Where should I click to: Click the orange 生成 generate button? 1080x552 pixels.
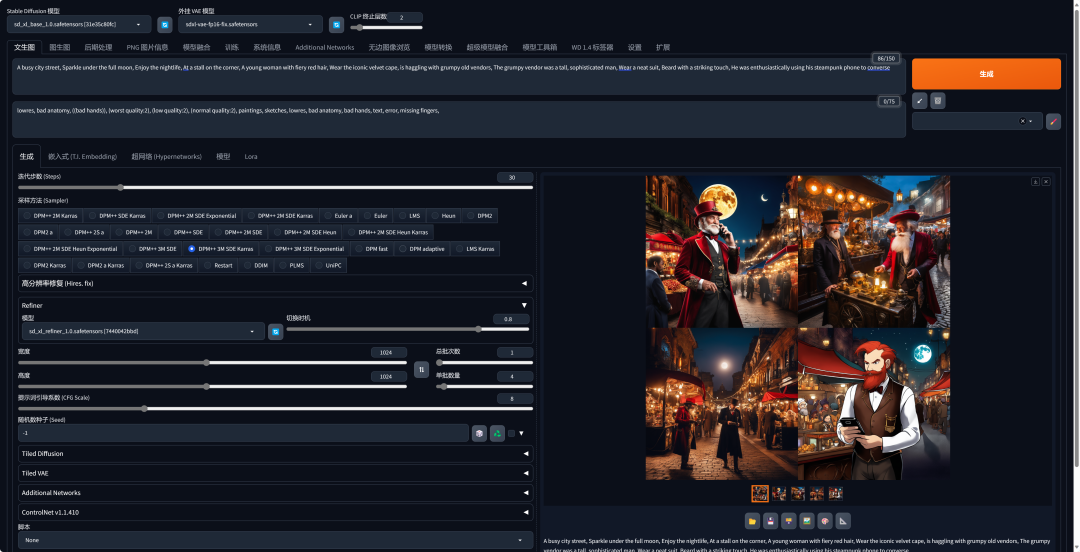[x=986, y=74]
